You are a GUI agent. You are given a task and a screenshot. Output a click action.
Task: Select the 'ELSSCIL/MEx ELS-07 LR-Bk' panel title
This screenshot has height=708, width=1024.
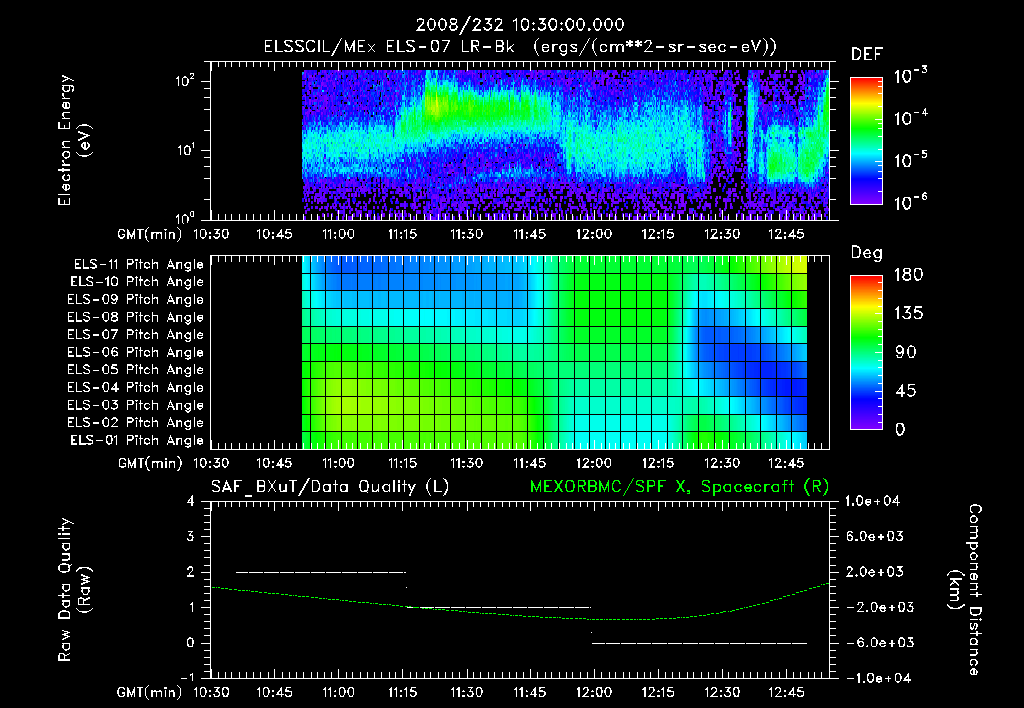click(389, 47)
